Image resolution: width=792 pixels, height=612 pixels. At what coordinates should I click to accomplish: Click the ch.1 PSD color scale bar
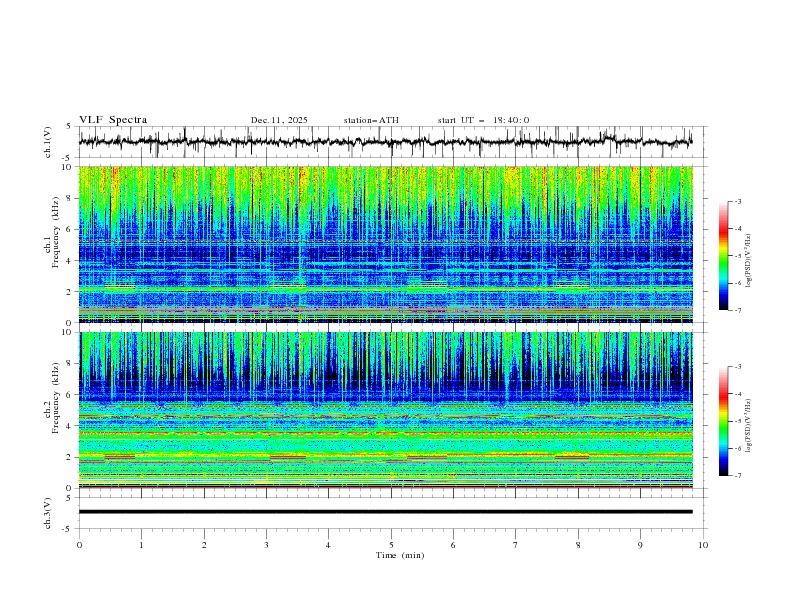pyautogui.click(x=723, y=255)
